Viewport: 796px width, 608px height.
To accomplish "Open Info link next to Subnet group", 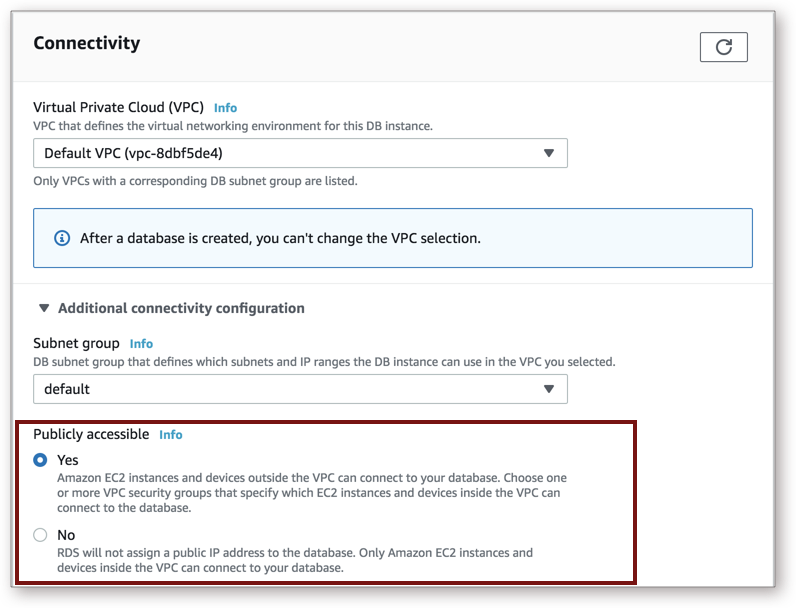I will coord(141,344).
